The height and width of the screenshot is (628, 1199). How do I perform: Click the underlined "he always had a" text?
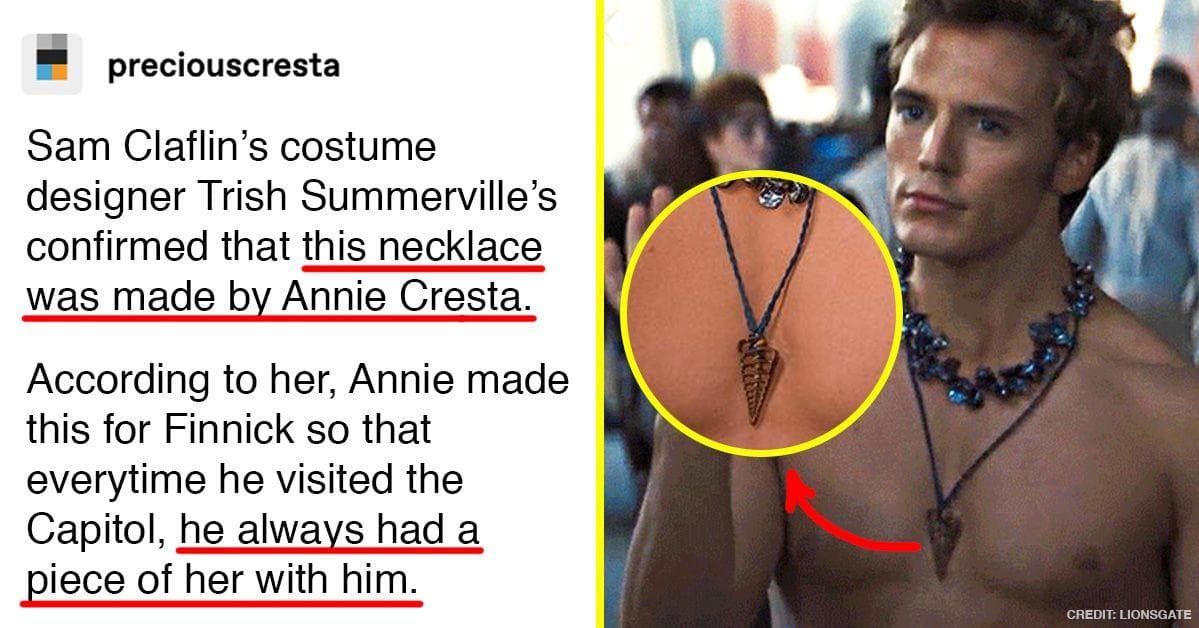click(330, 529)
